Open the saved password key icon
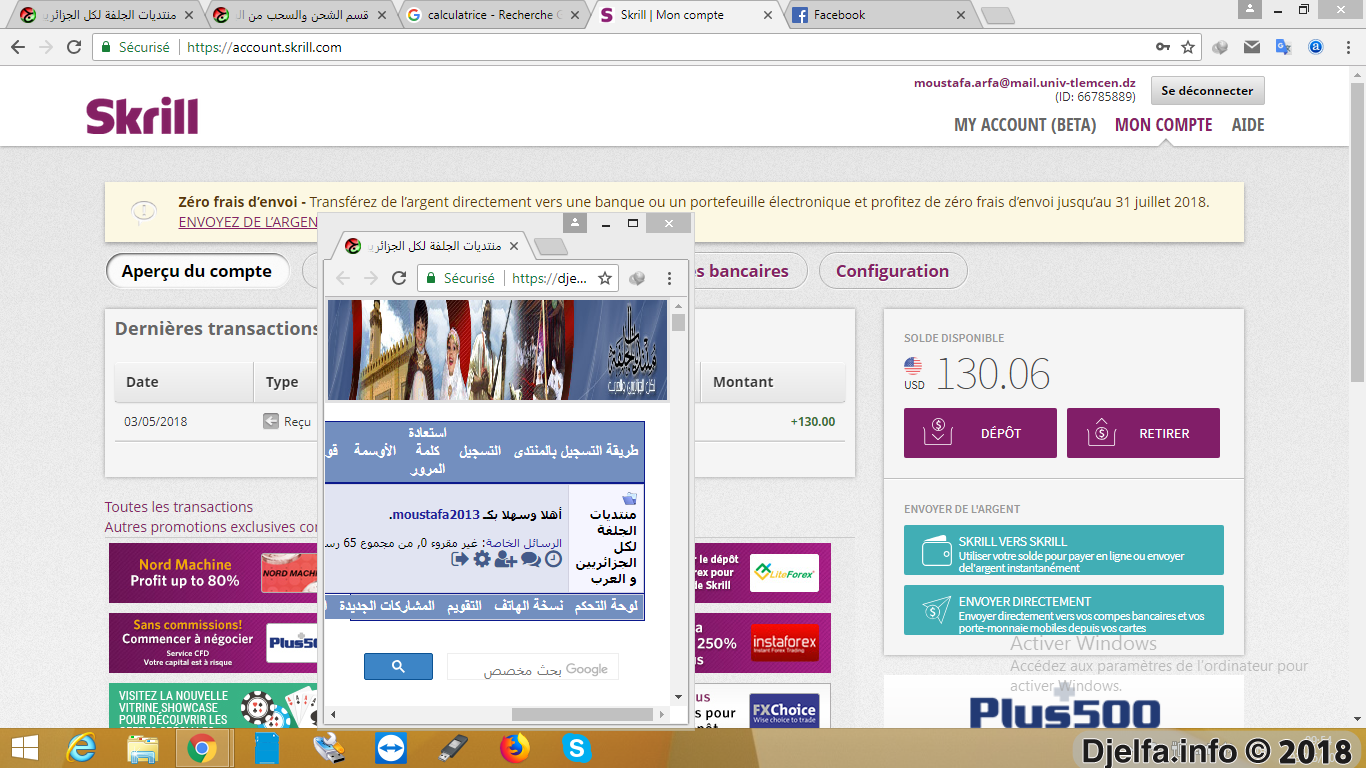The width and height of the screenshot is (1366, 768). [x=1163, y=47]
